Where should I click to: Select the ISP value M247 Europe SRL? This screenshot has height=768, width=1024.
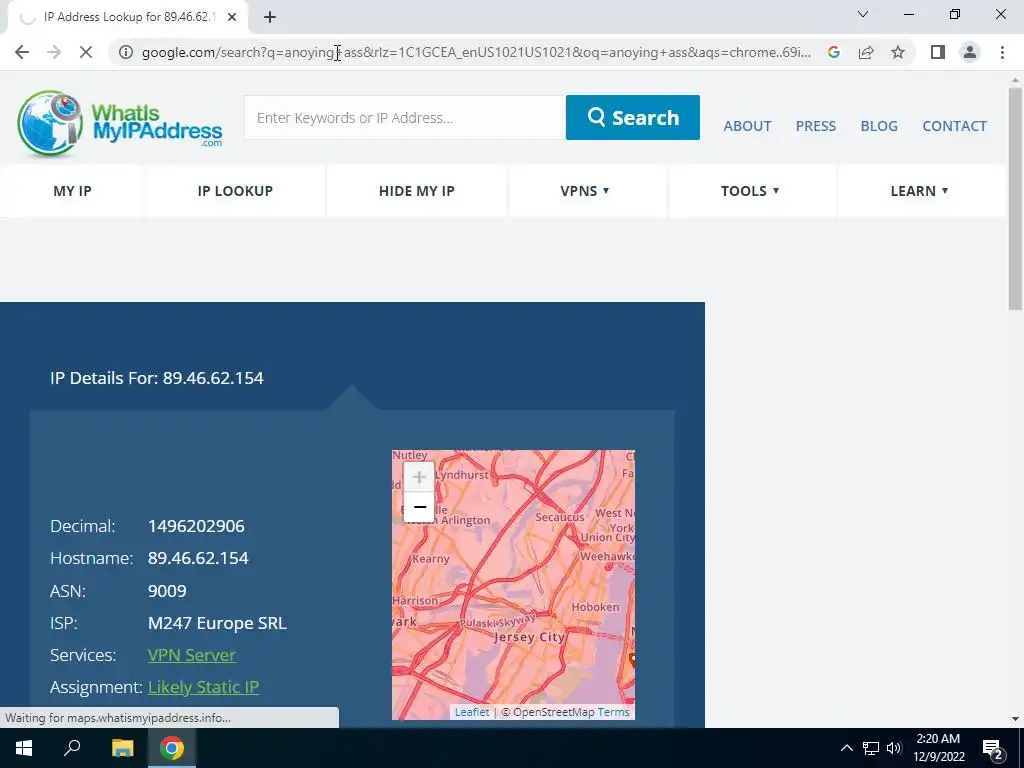tap(217, 623)
